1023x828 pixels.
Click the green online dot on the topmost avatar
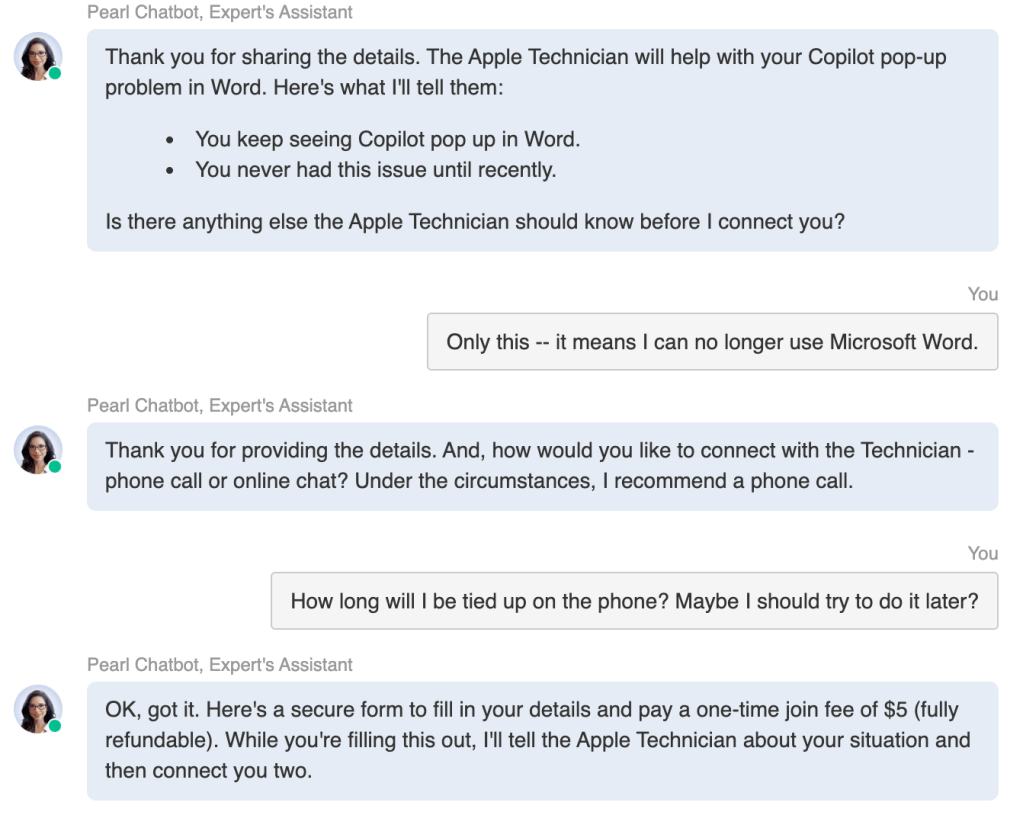click(x=54, y=74)
